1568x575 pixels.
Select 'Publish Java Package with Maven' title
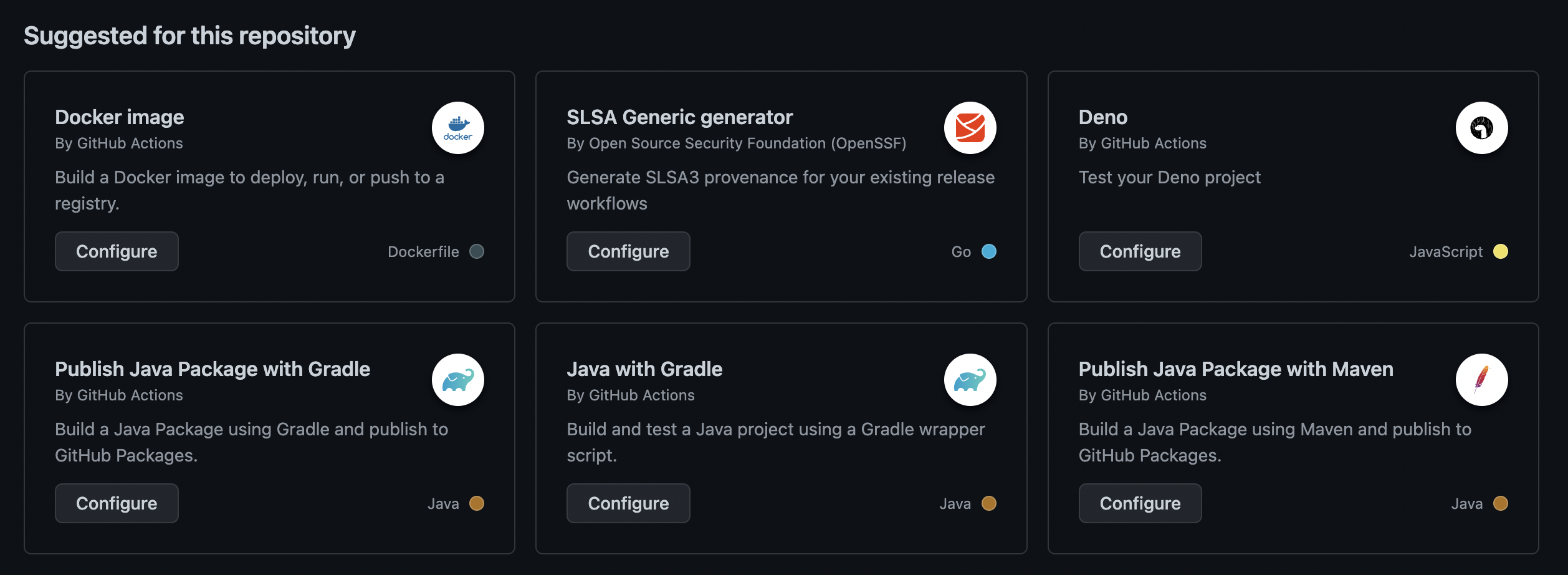coord(1236,369)
